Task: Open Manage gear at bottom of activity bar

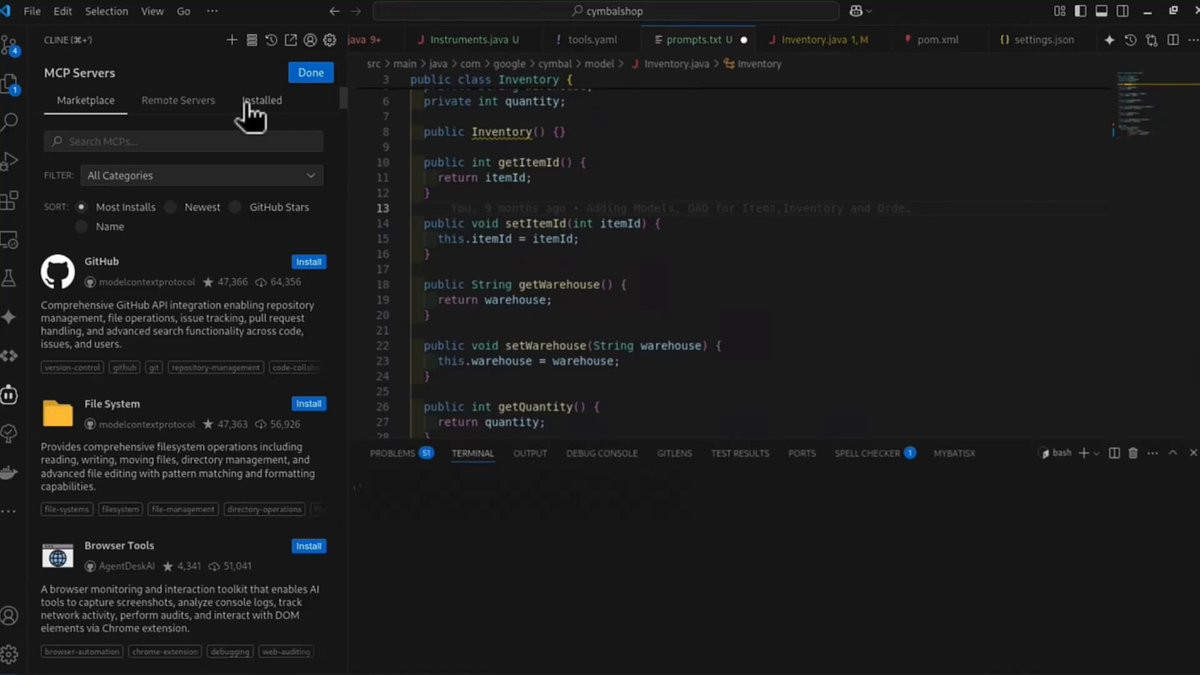Action: pos(10,654)
